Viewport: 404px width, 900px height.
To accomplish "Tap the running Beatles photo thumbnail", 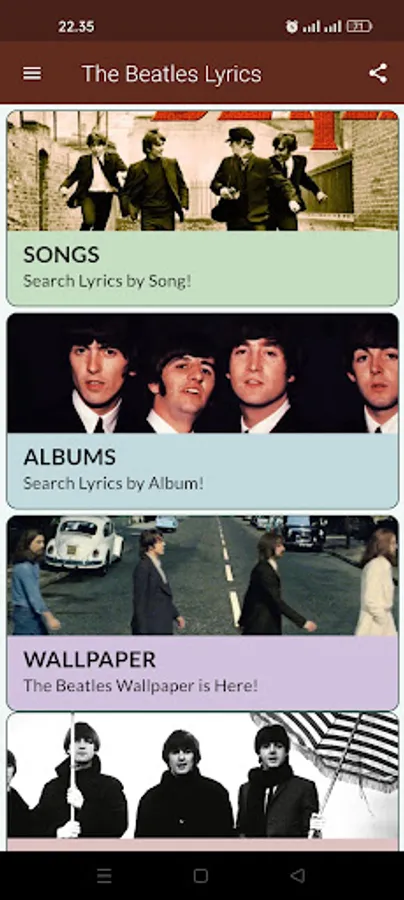I will point(203,170).
